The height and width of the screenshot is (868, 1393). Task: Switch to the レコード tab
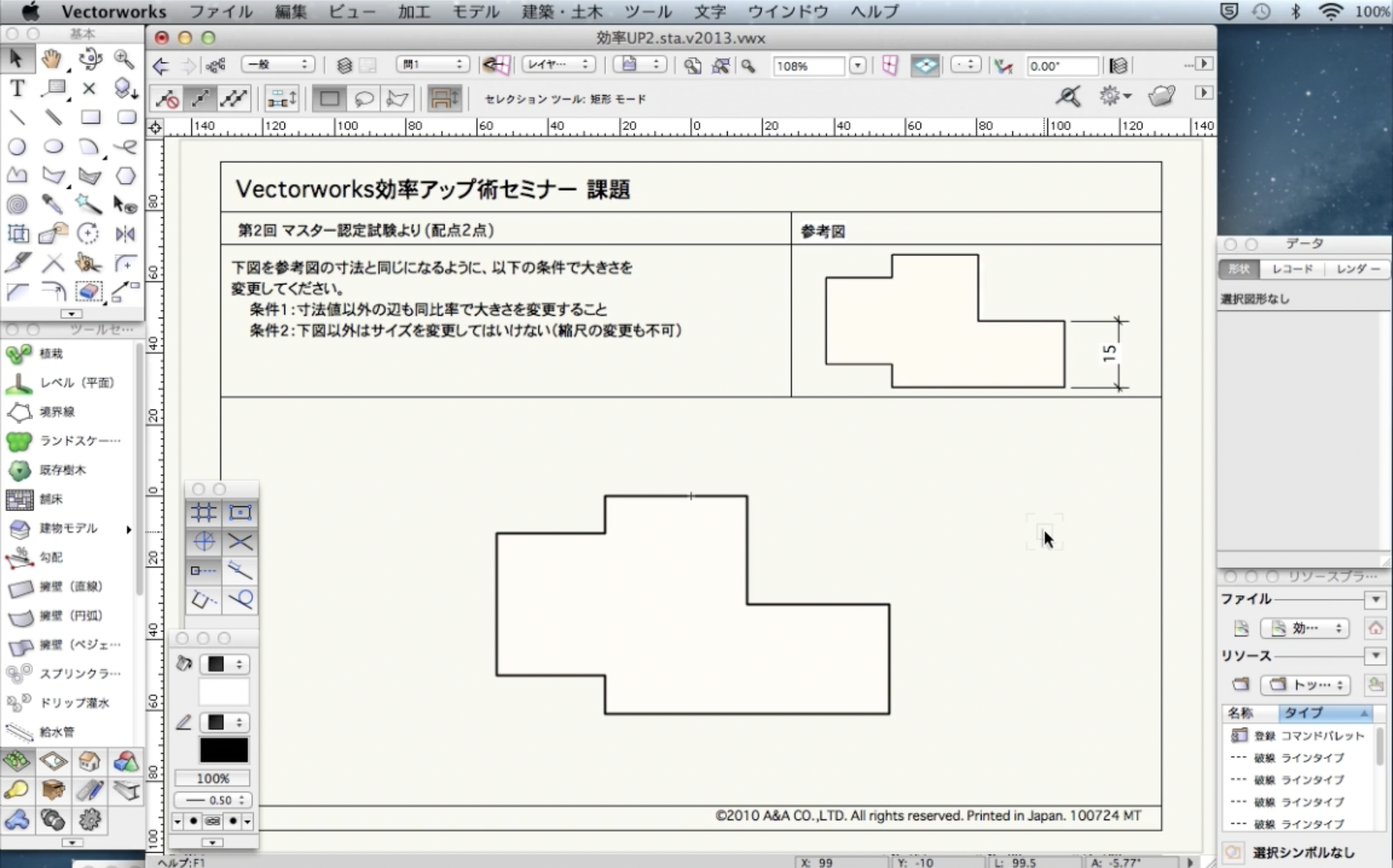click(x=1292, y=269)
